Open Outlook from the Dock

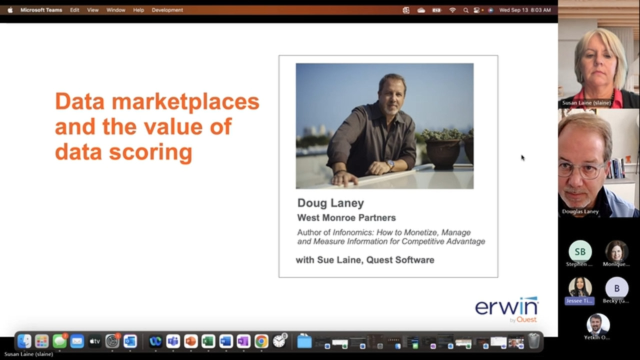(x=130, y=341)
